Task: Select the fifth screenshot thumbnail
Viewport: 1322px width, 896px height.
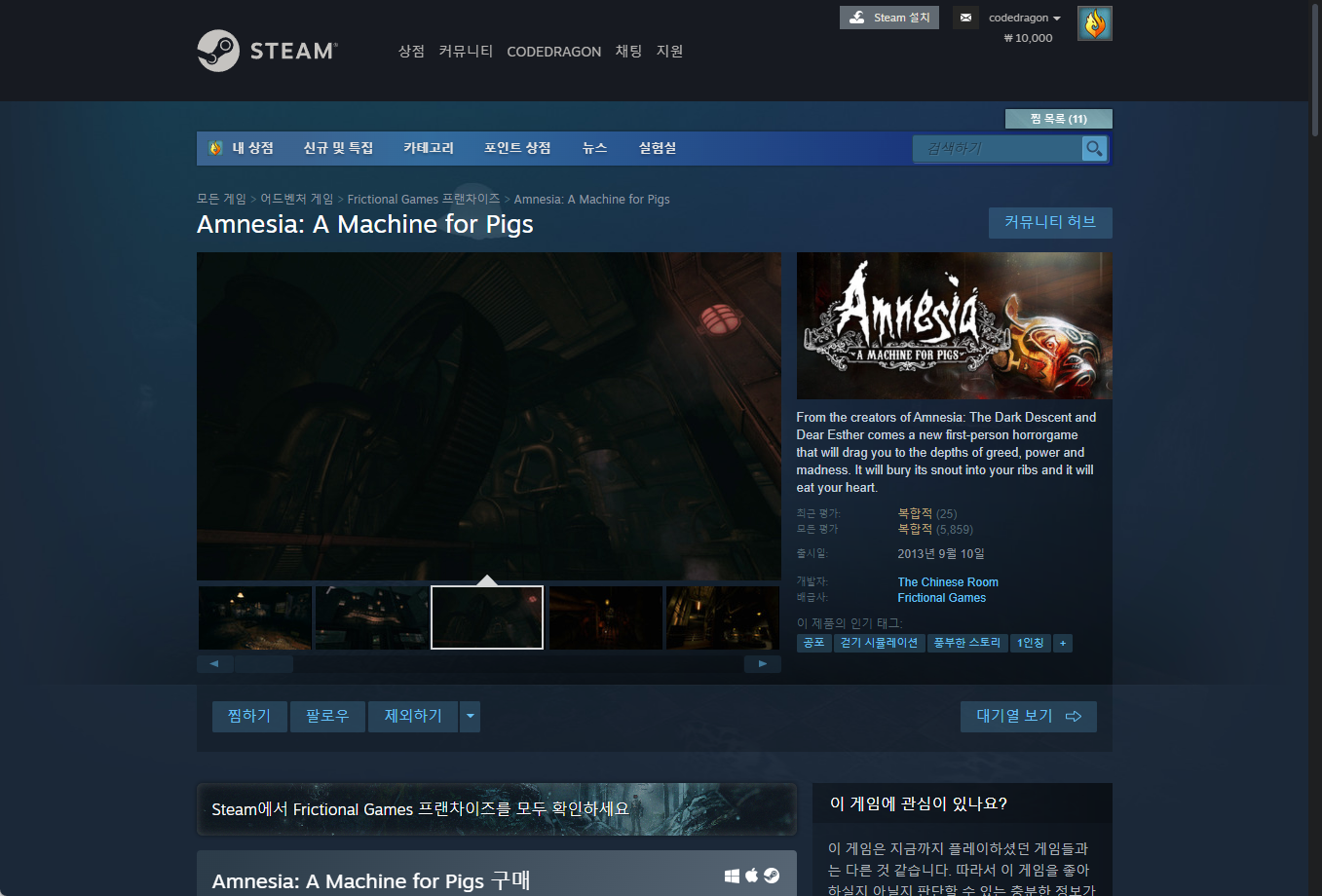Action: point(722,617)
